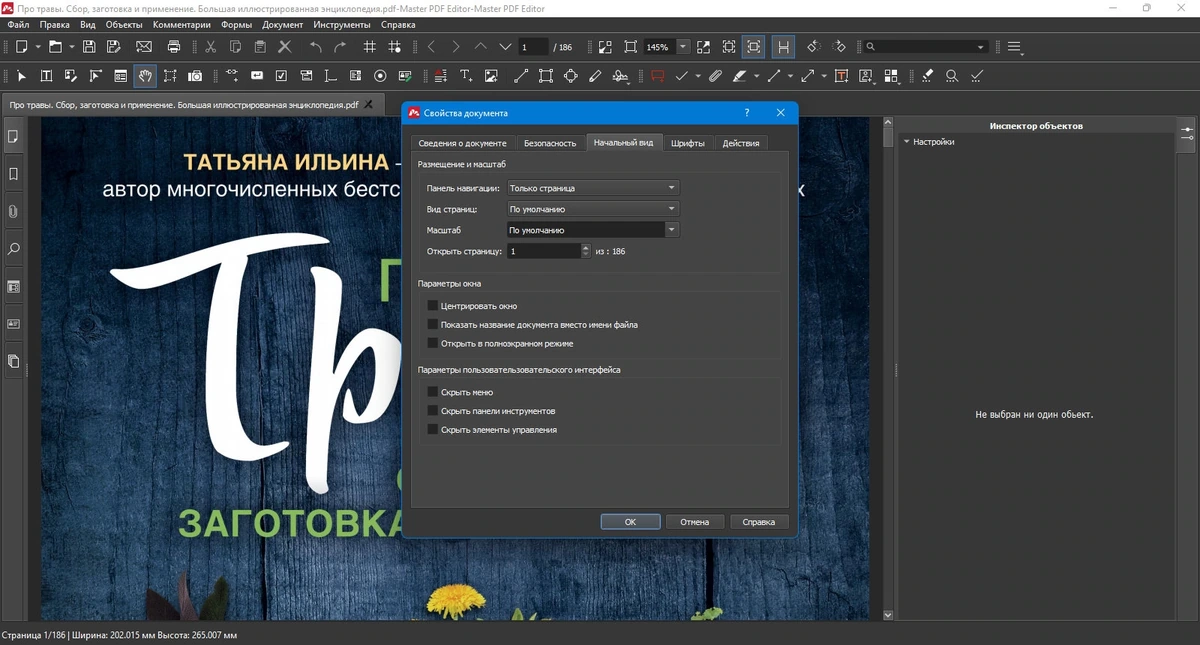Click the Rotate page clockwise icon

point(839,46)
